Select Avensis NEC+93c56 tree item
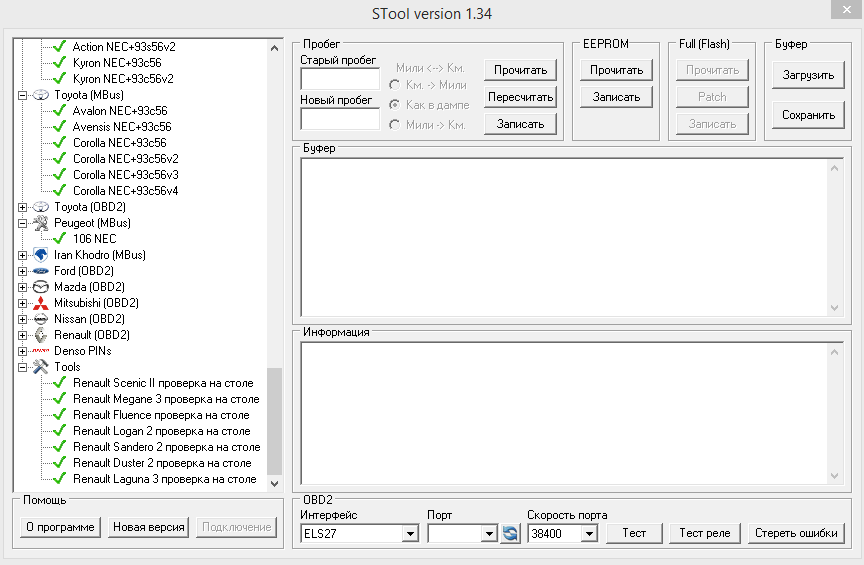 pos(122,127)
